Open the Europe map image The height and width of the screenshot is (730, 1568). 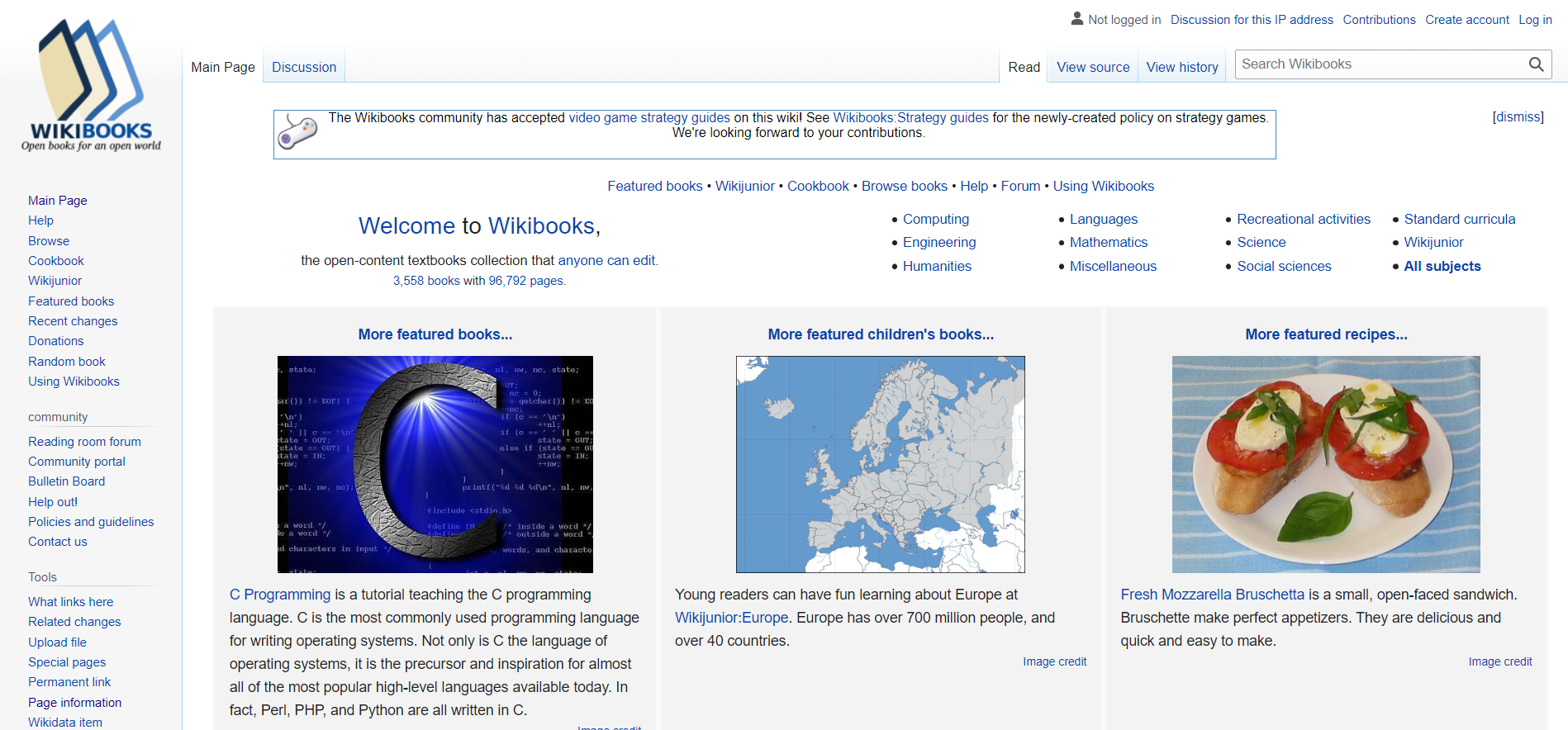[x=881, y=464]
